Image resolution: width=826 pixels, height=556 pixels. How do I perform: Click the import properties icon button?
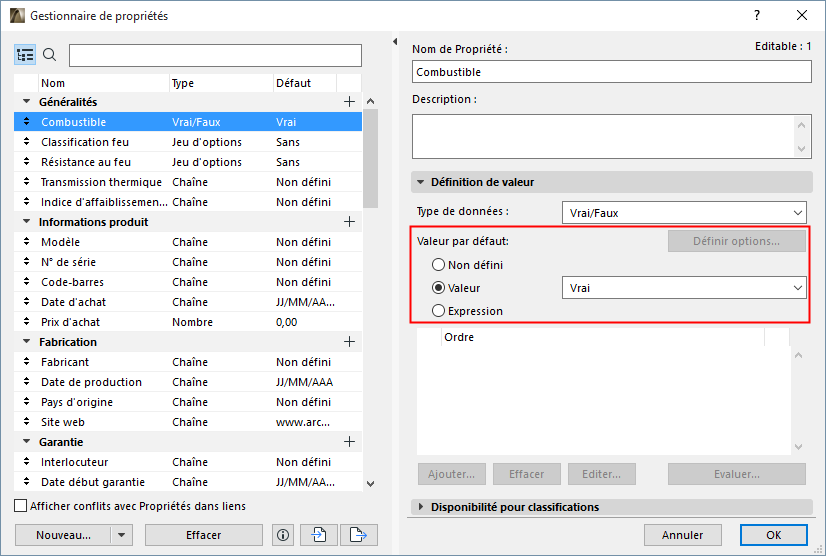point(319,535)
